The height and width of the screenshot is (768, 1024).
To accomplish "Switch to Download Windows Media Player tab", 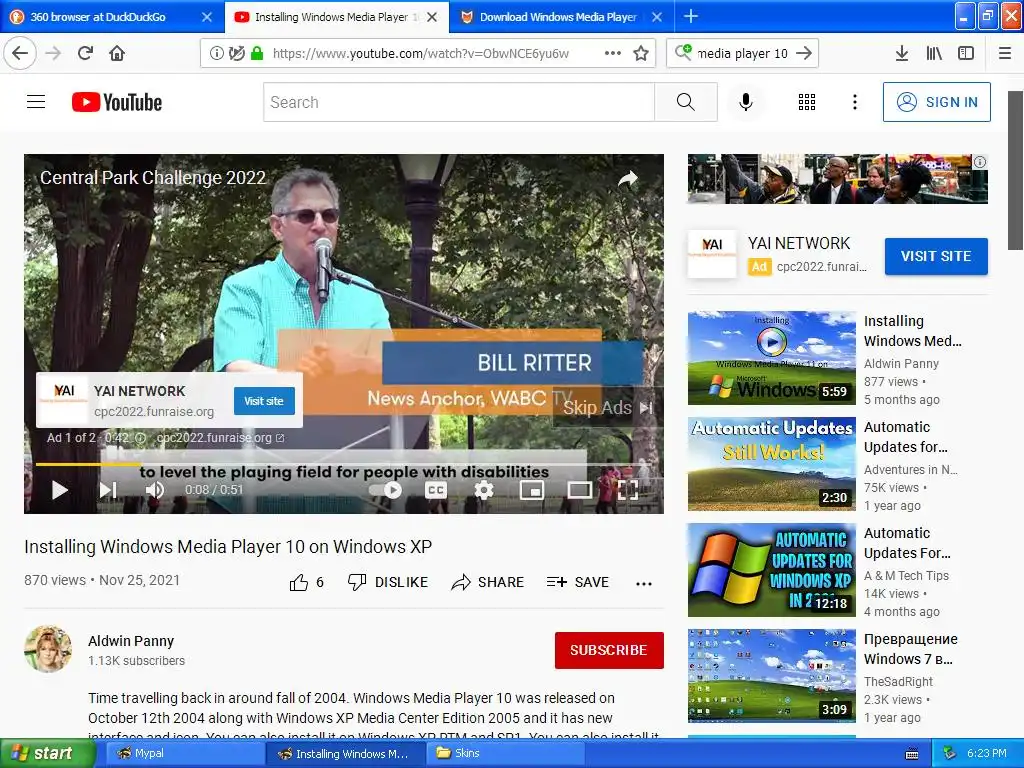I will [558, 17].
